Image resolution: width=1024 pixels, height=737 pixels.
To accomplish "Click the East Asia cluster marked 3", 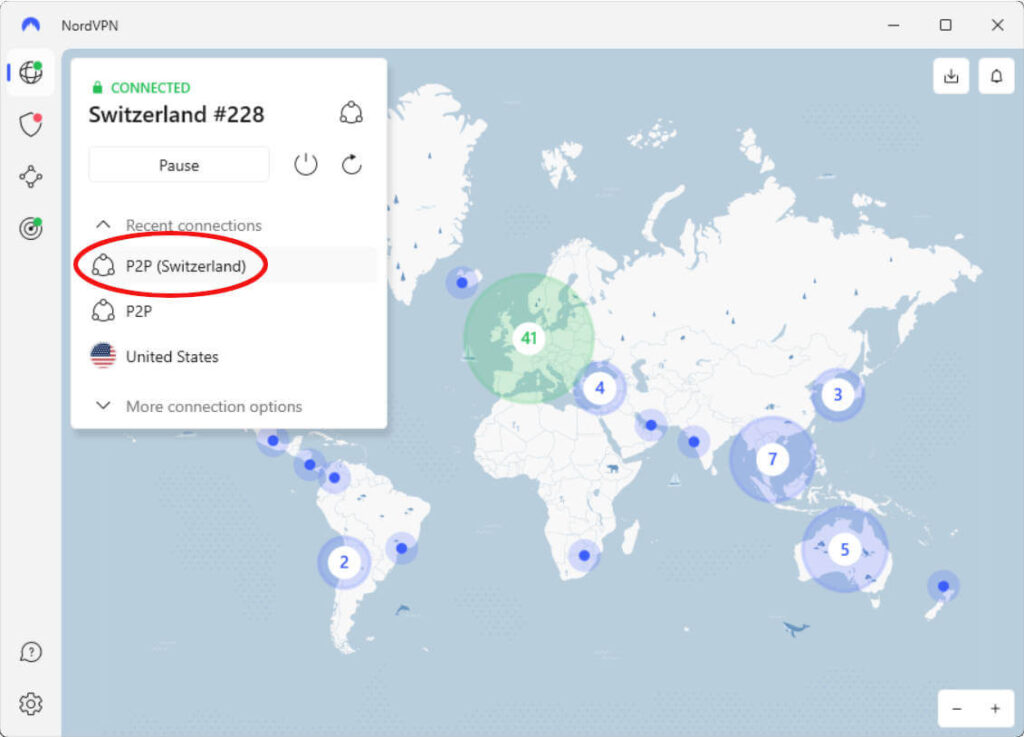I will coord(838,394).
